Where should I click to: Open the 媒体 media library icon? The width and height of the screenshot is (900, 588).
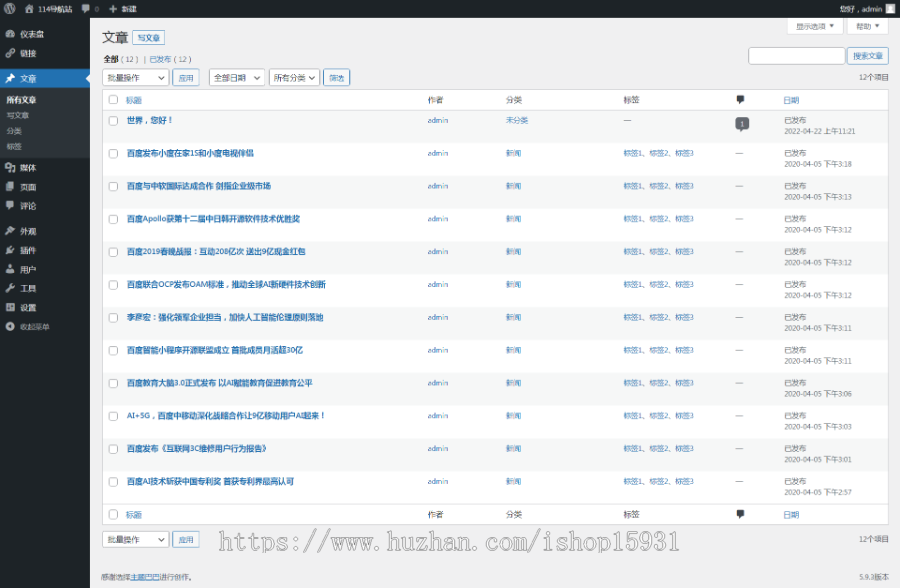[10, 168]
